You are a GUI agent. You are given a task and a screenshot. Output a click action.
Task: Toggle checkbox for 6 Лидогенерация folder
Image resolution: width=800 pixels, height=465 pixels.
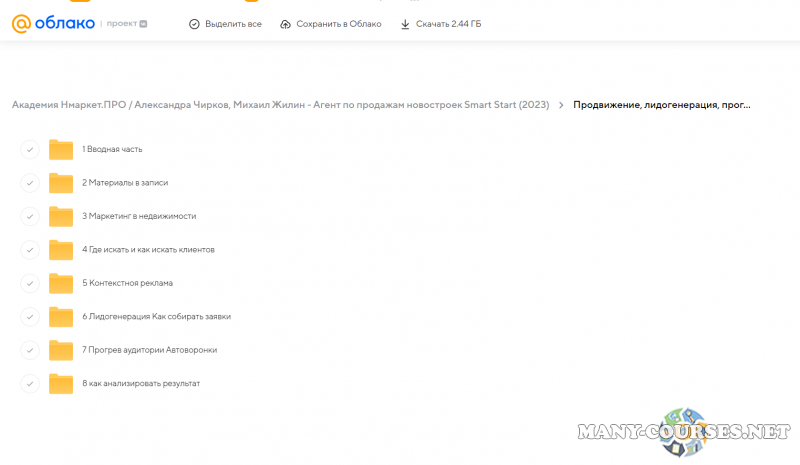(x=30, y=317)
